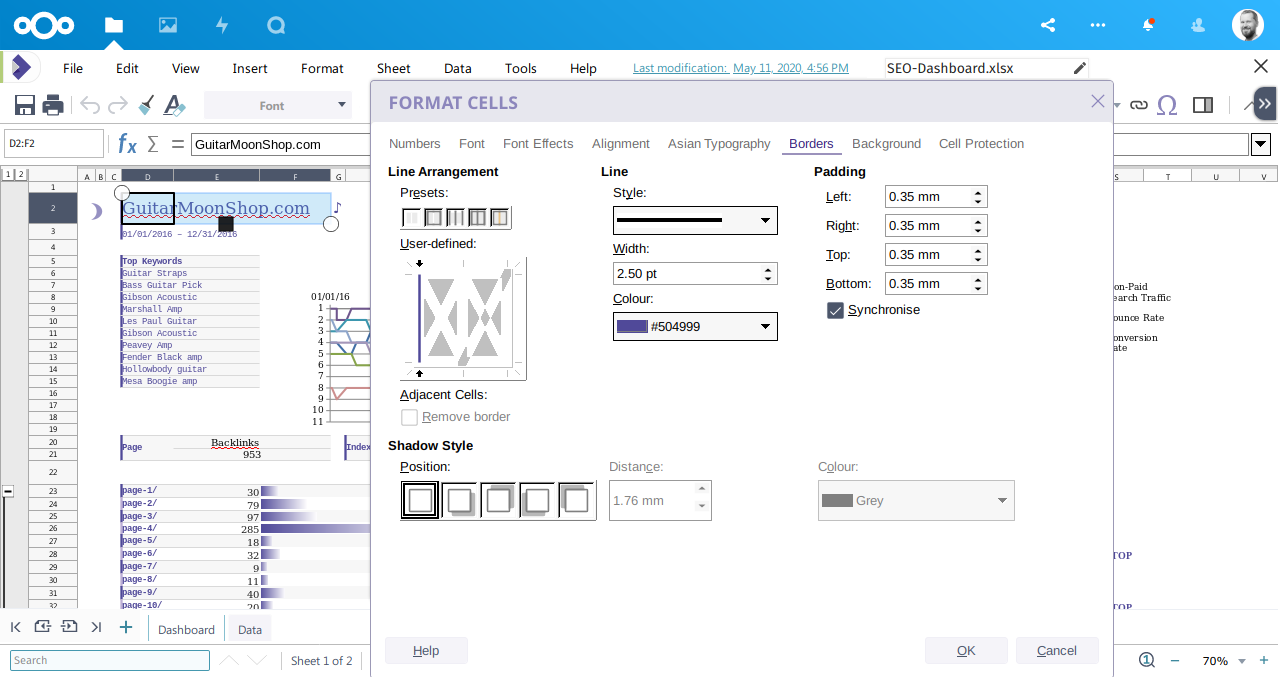
Task: Open line Colour #504999 dropdown
Action: [695, 326]
